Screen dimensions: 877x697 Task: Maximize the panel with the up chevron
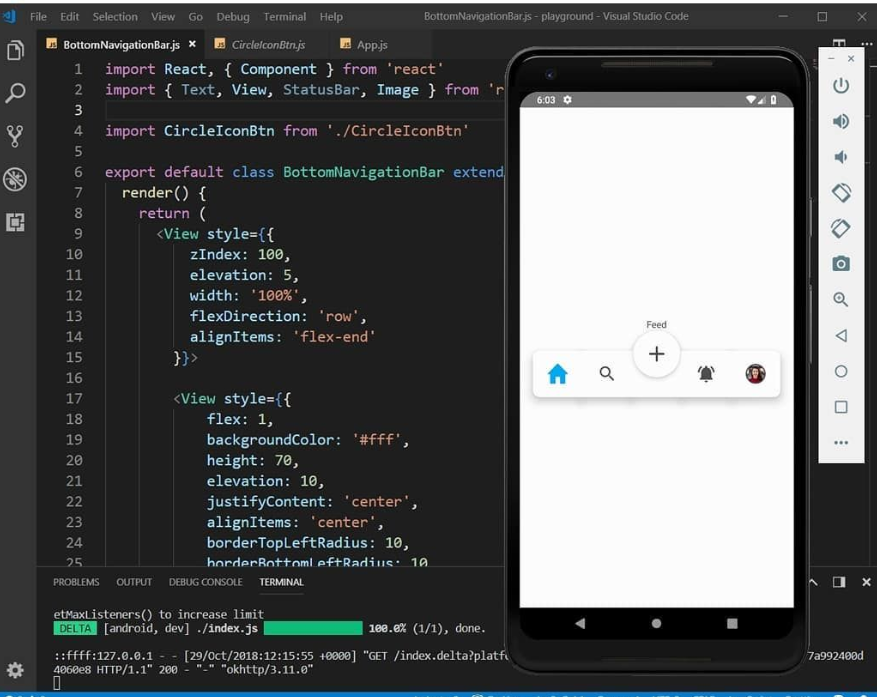813,582
